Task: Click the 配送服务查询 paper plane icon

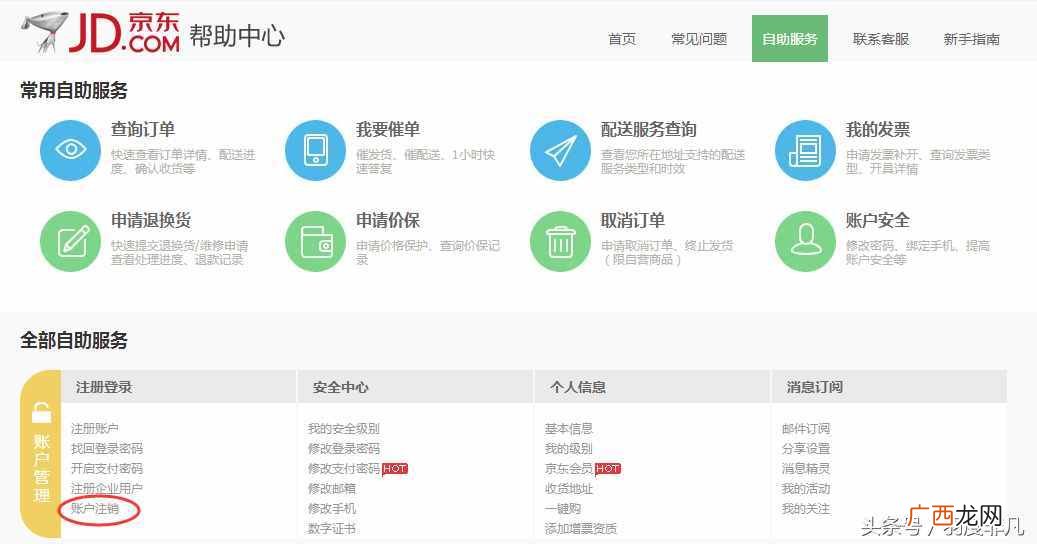Action: tap(560, 150)
